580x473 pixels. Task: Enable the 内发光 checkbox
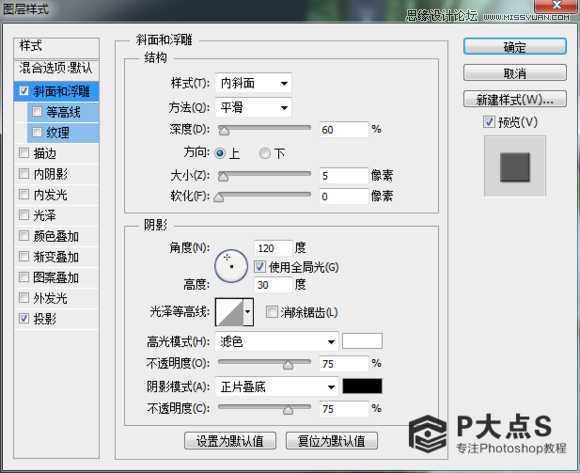point(24,194)
